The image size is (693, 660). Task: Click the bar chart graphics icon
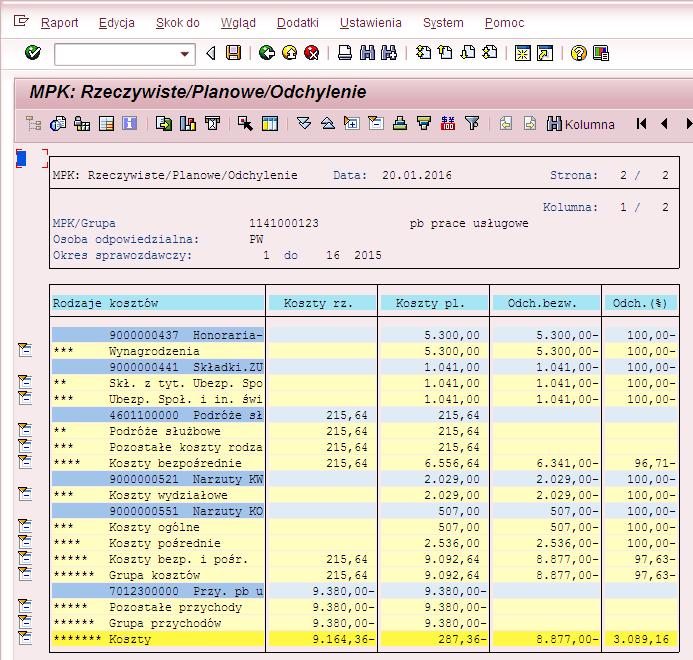[188, 124]
